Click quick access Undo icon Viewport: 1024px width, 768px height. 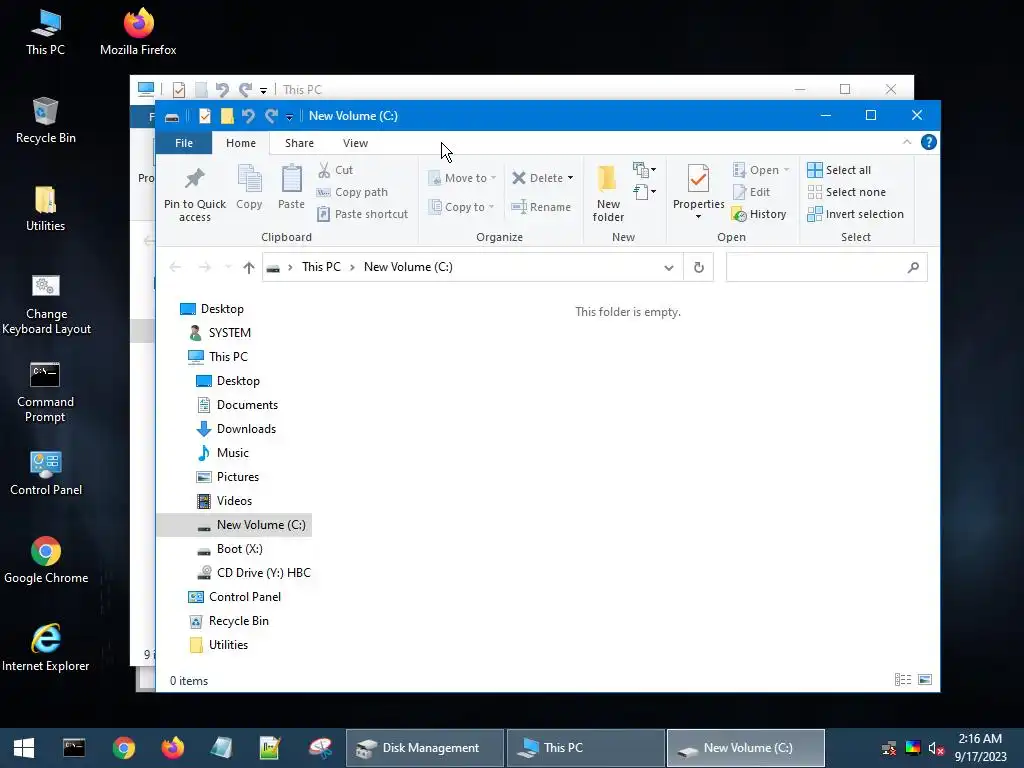pyautogui.click(x=248, y=116)
